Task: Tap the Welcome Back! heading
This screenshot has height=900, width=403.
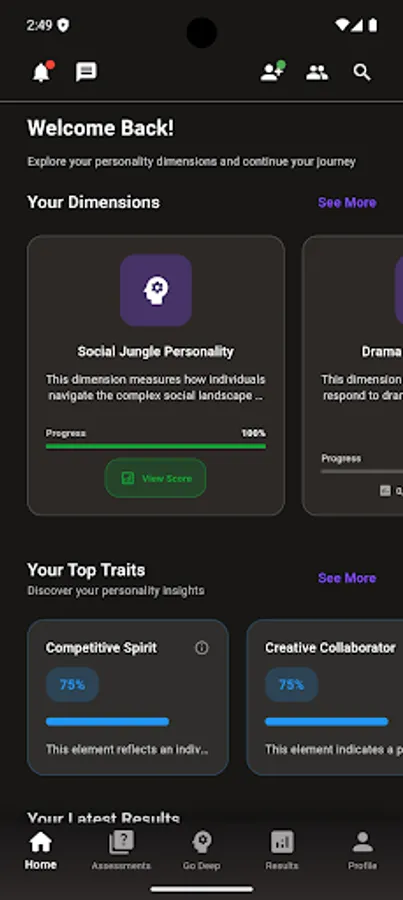Action: point(100,128)
